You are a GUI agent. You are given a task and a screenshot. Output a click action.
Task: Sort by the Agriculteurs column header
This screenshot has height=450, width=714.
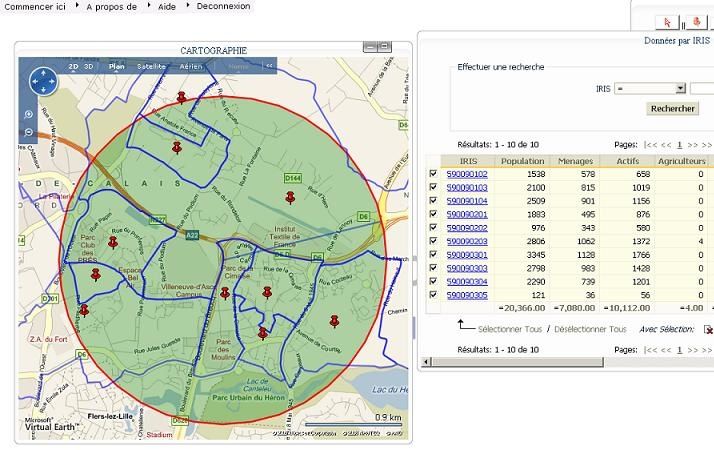tap(681, 161)
